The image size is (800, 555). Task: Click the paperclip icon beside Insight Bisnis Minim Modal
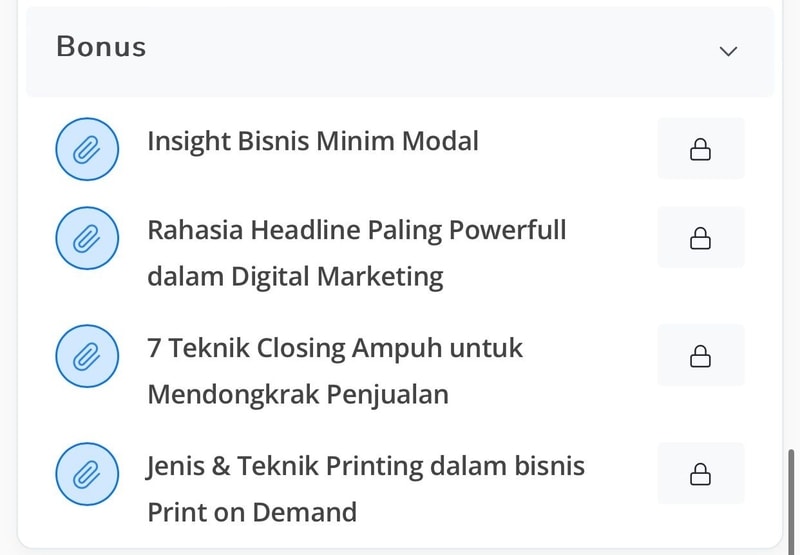87,149
